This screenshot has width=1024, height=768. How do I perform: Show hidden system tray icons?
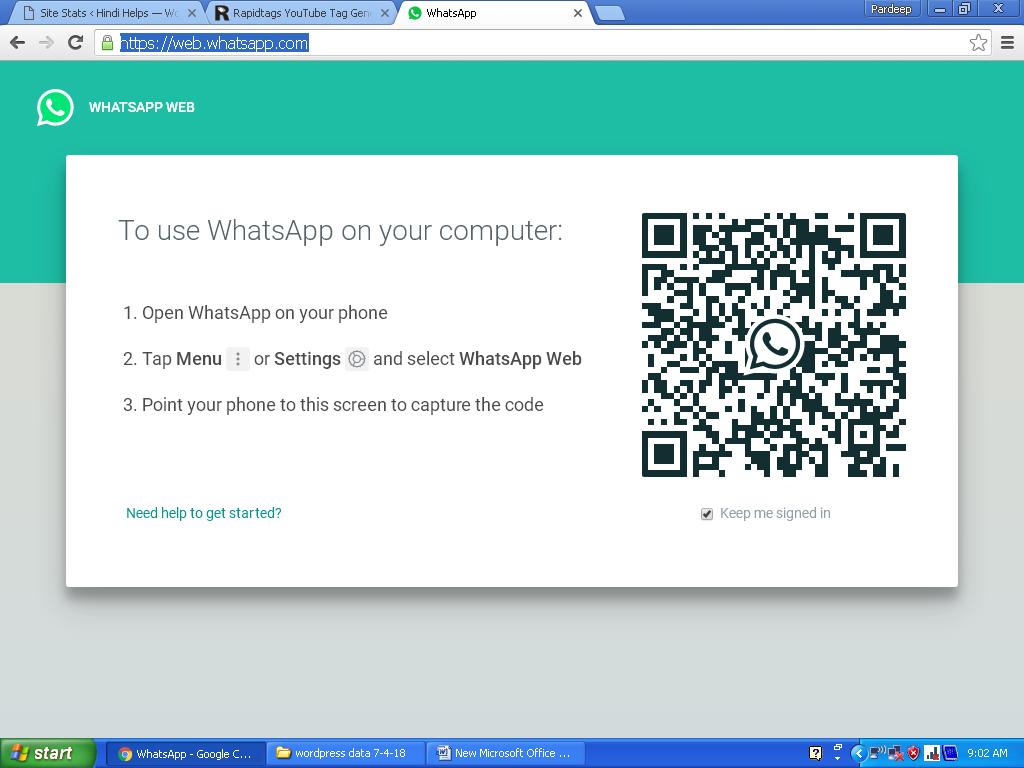(858, 754)
